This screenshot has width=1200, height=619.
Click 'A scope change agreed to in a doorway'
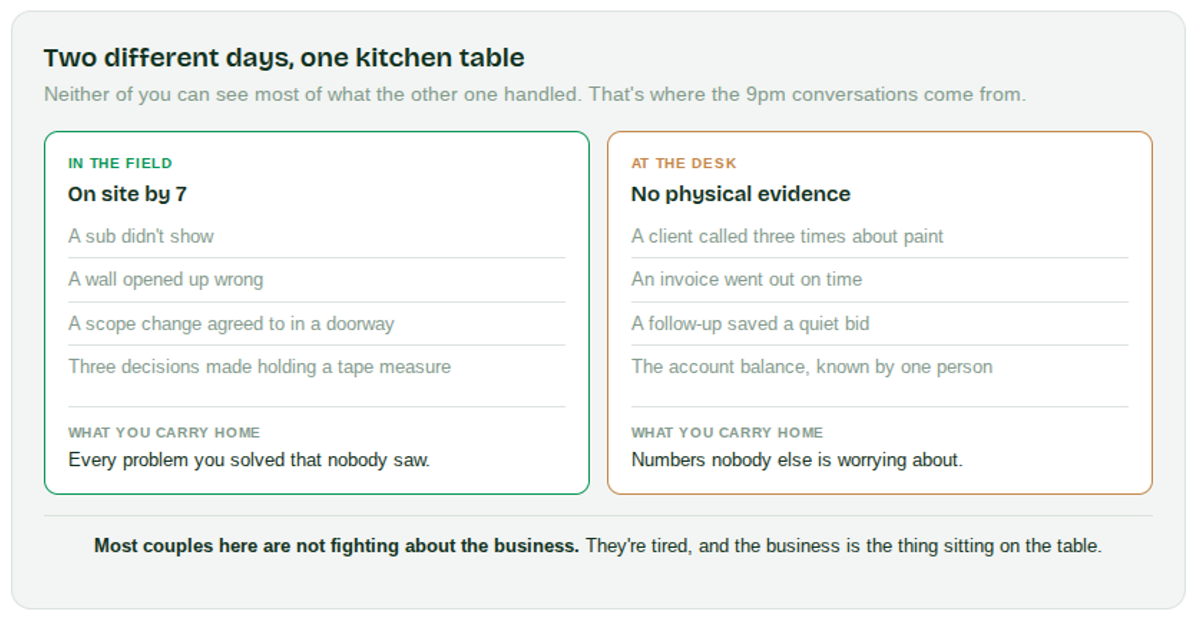(x=316, y=324)
